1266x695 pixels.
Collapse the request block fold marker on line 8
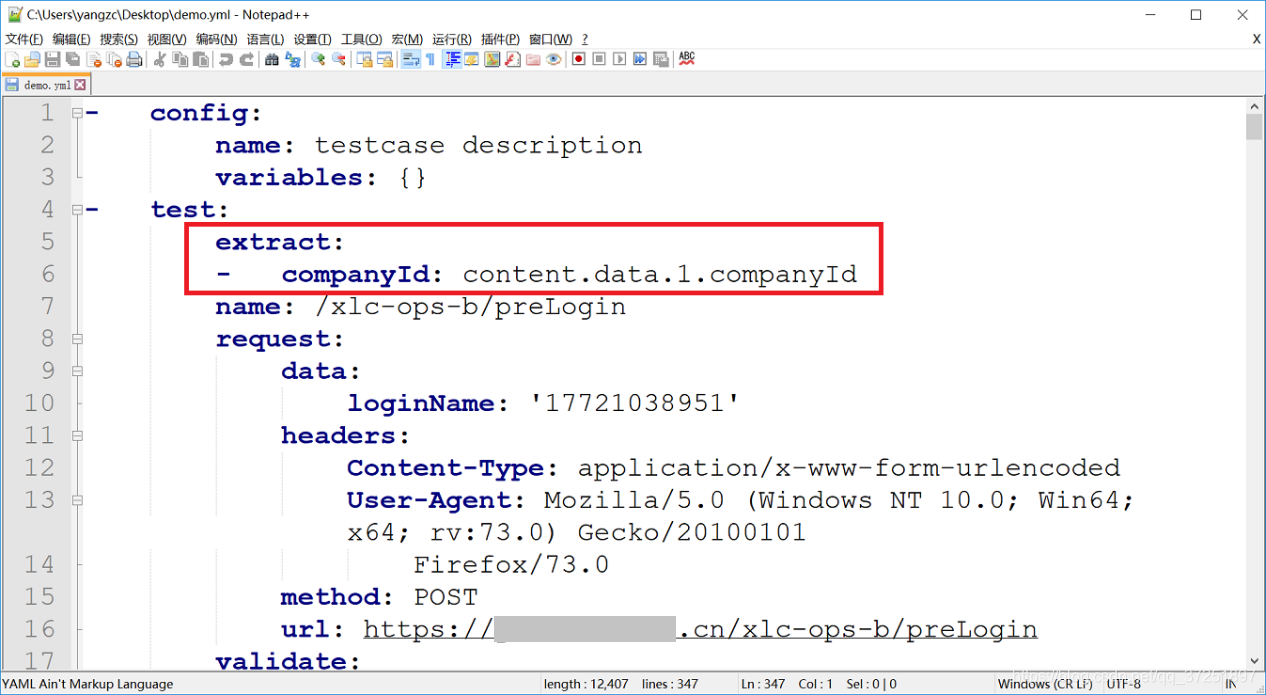coord(77,339)
